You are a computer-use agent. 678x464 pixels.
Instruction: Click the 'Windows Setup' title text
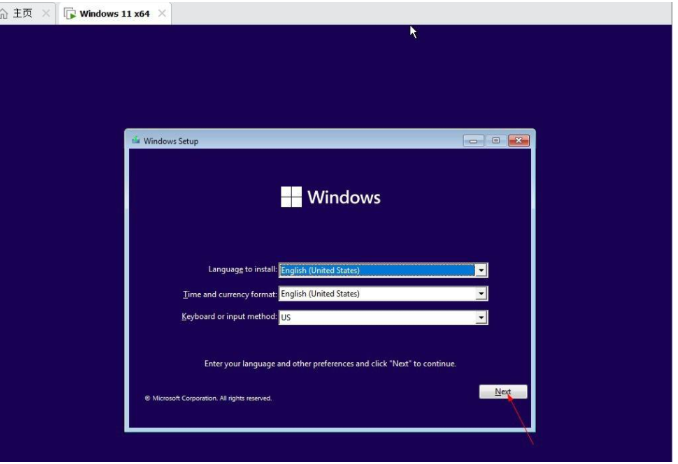(171, 141)
